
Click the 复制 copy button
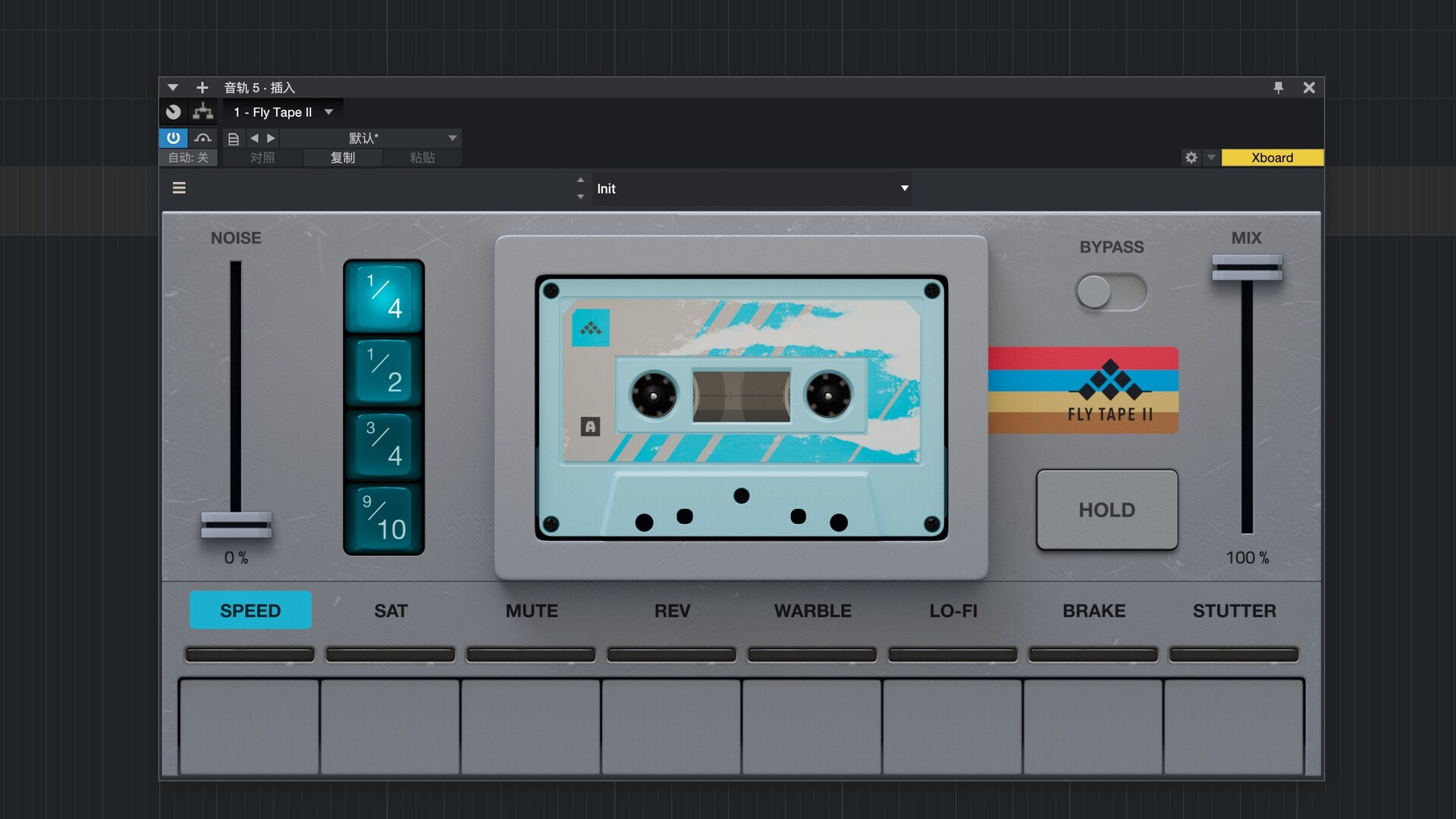(342, 158)
